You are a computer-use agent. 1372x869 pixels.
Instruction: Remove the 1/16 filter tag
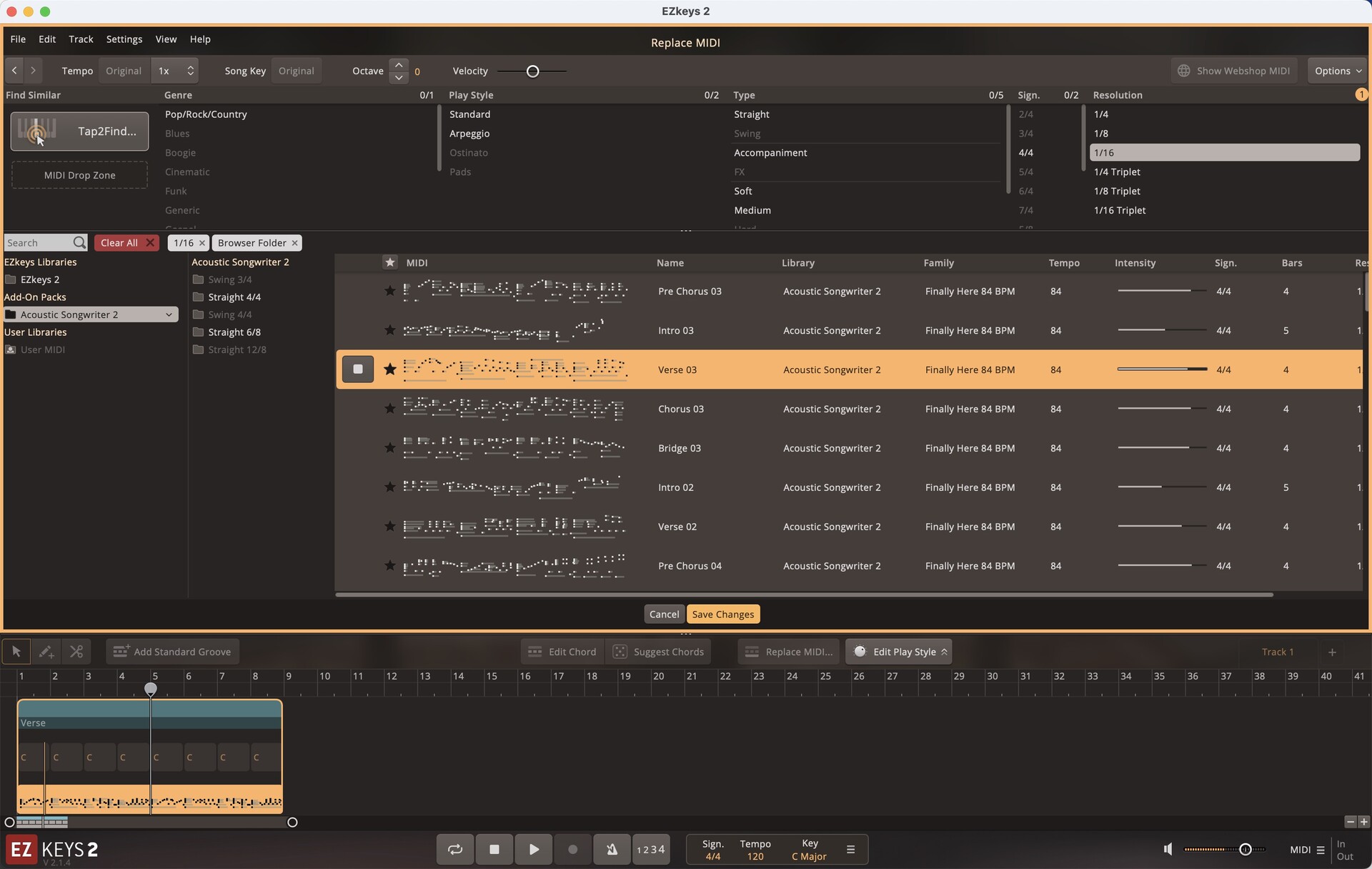click(202, 243)
